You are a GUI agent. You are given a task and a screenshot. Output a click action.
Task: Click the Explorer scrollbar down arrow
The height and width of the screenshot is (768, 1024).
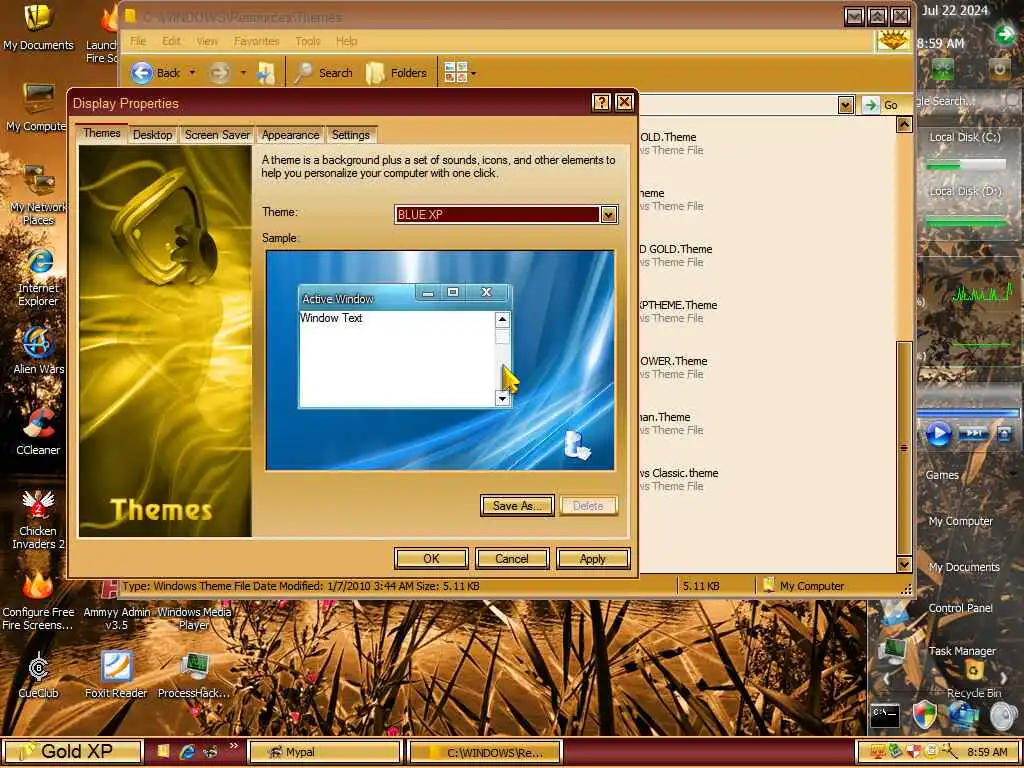coord(904,564)
